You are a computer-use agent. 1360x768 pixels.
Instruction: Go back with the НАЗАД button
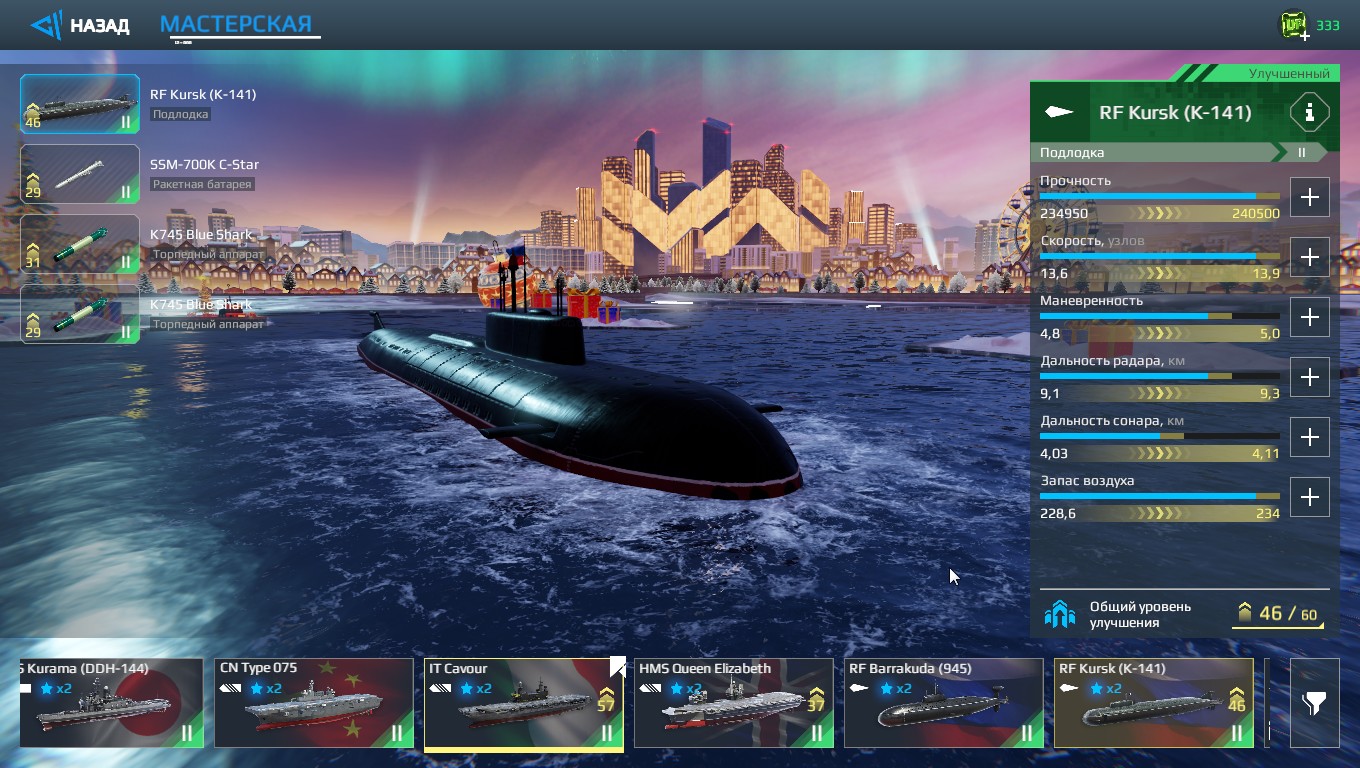(80, 25)
